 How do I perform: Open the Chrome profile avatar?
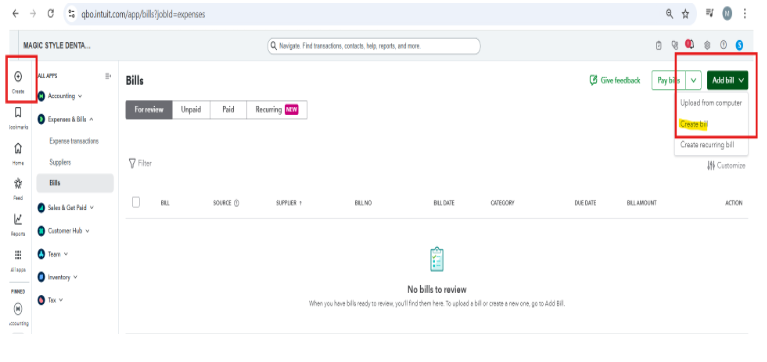[727, 14]
